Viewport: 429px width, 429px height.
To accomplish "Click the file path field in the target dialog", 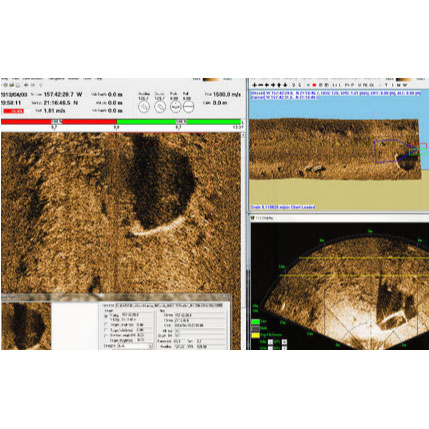I will (x=169, y=305).
